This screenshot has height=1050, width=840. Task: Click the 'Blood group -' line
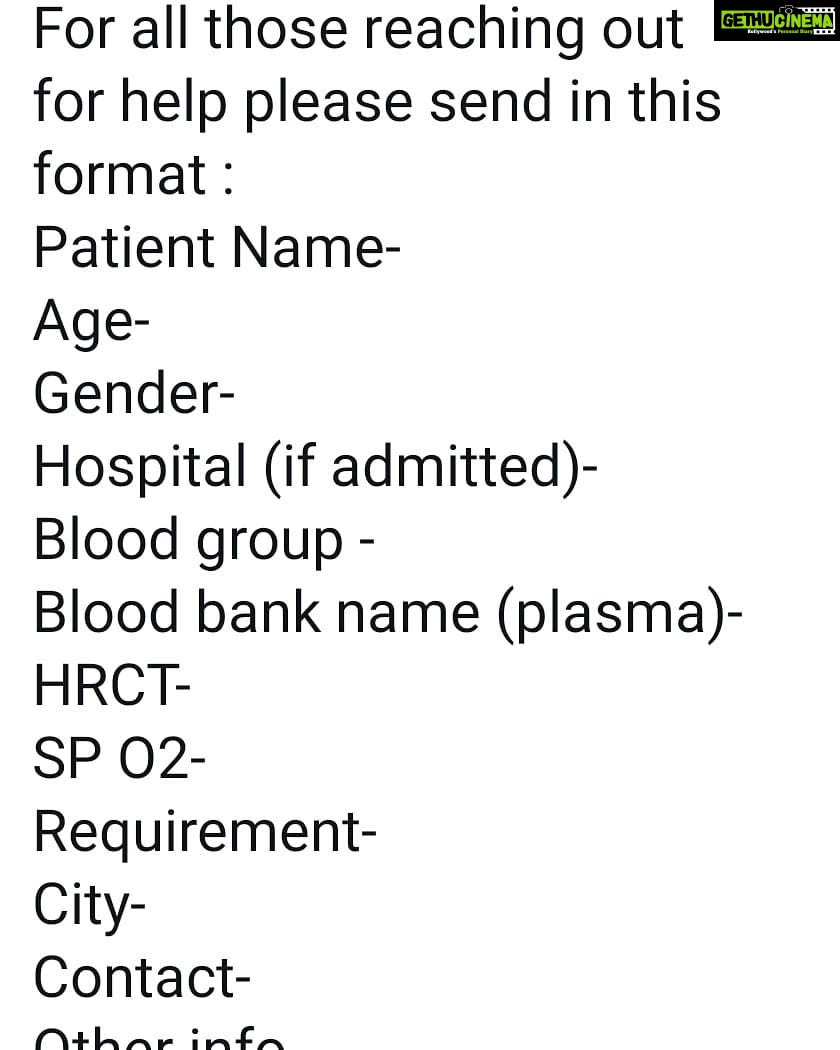pos(204,542)
